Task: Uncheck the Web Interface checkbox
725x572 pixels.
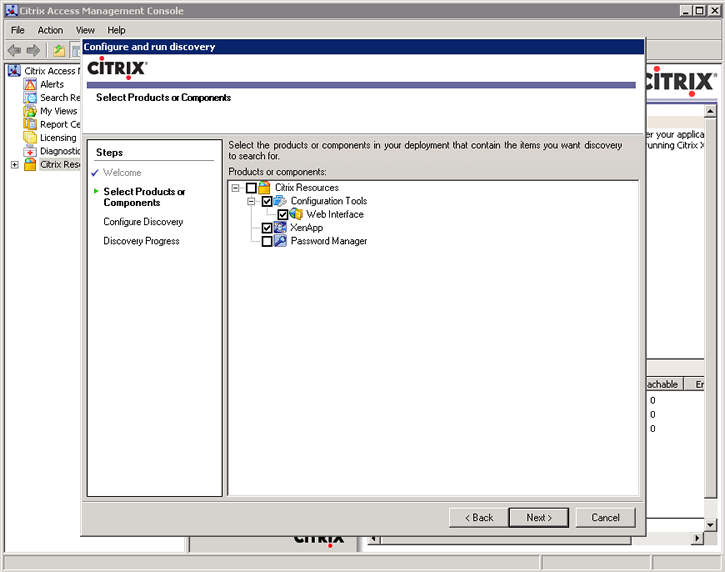Action: [x=283, y=215]
